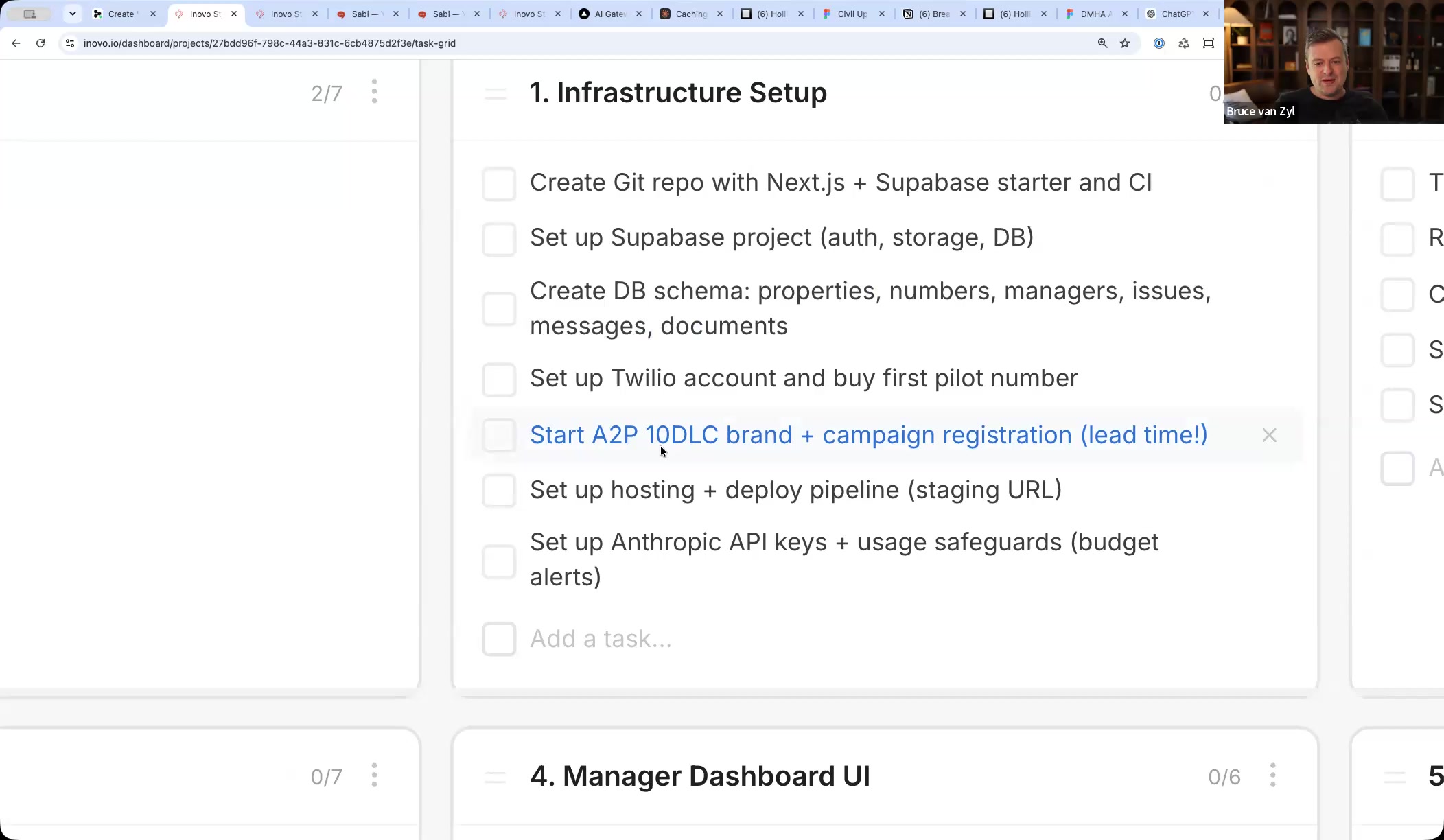Reload the Inovo task grid page

(40, 43)
